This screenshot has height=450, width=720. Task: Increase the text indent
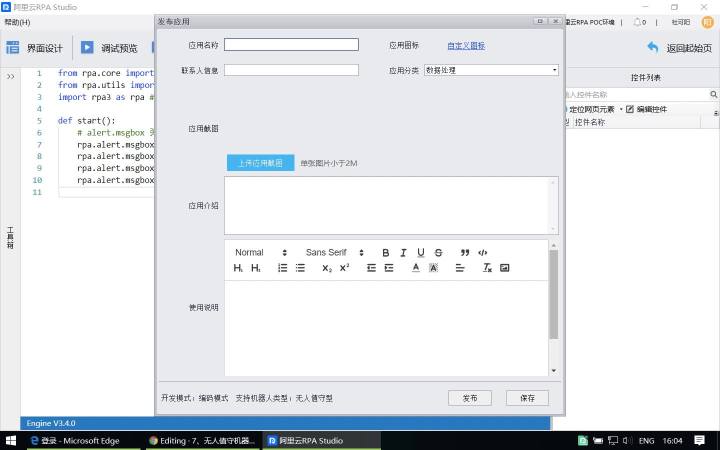pos(389,268)
